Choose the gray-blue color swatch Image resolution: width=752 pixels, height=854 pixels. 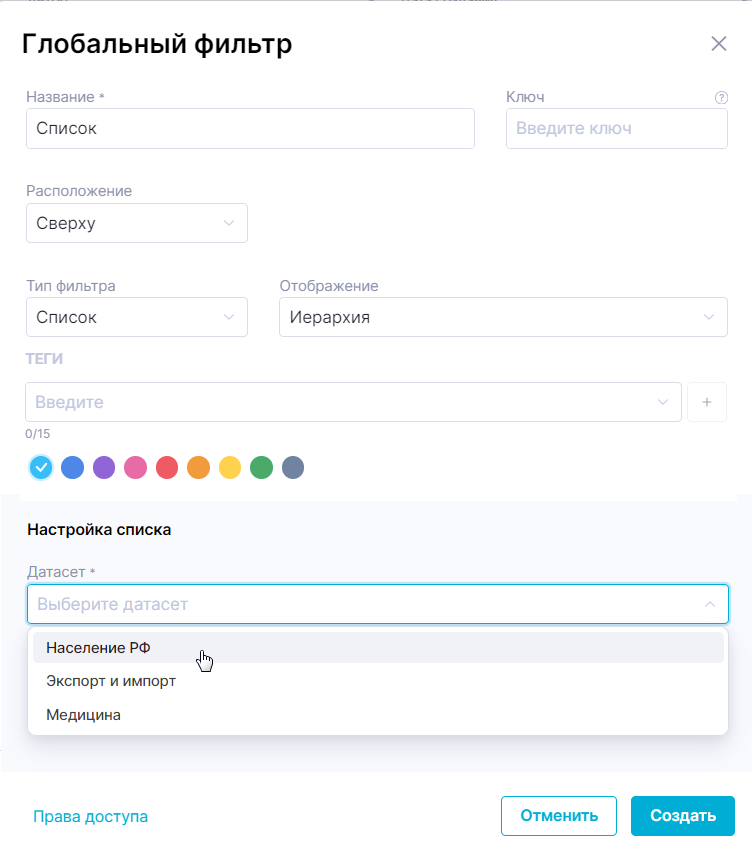pos(293,467)
